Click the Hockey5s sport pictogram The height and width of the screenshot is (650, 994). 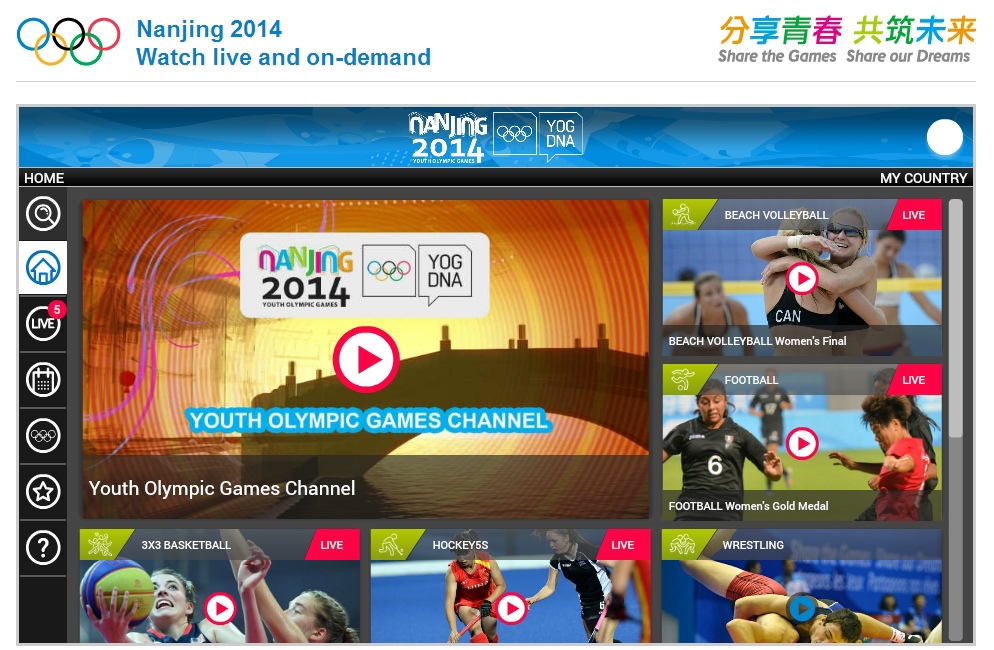[x=391, y=544]
